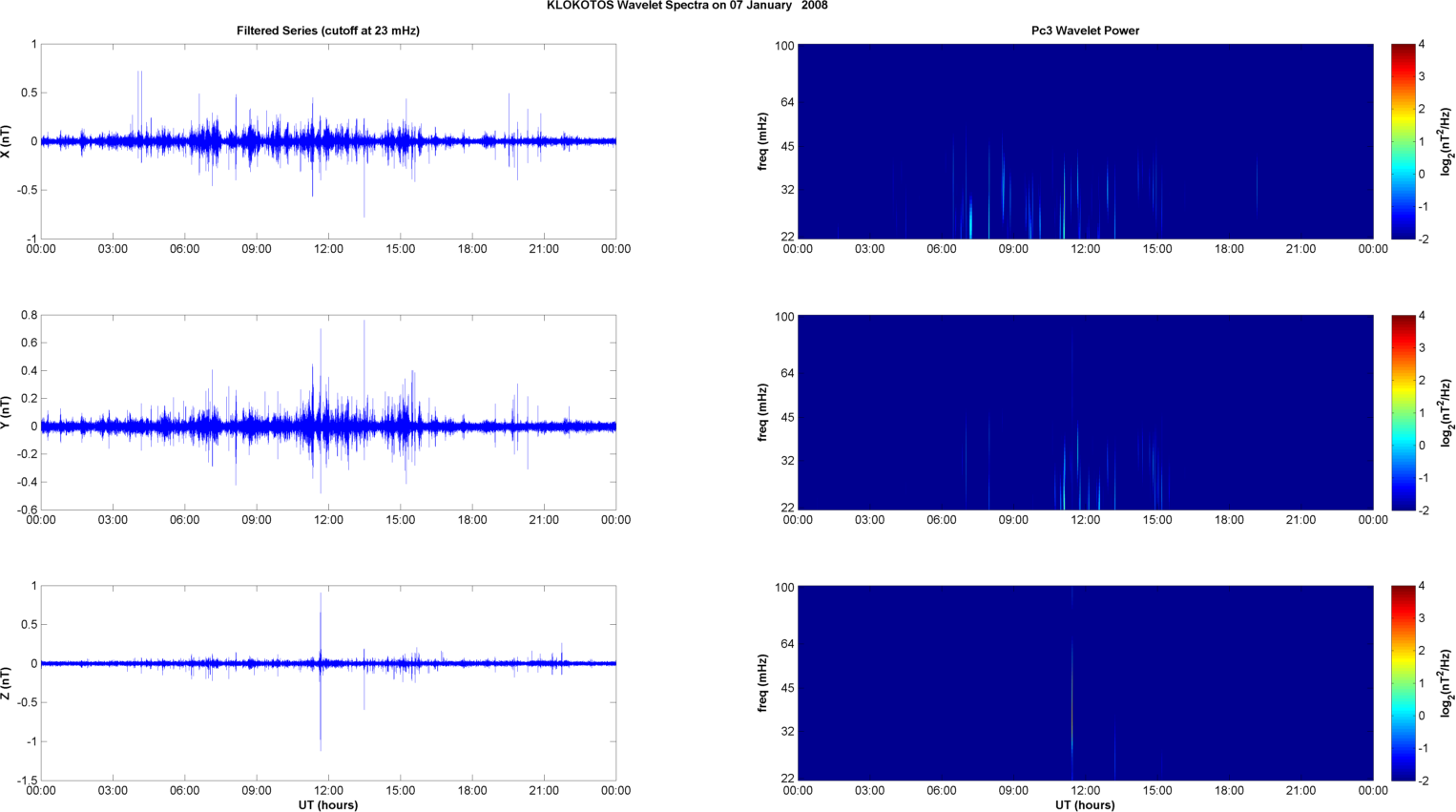Click 'freq (mHz)' label of the Z spectrogram
The height and width of the screenshot is (812, 1456).
[x=762, y=683]
